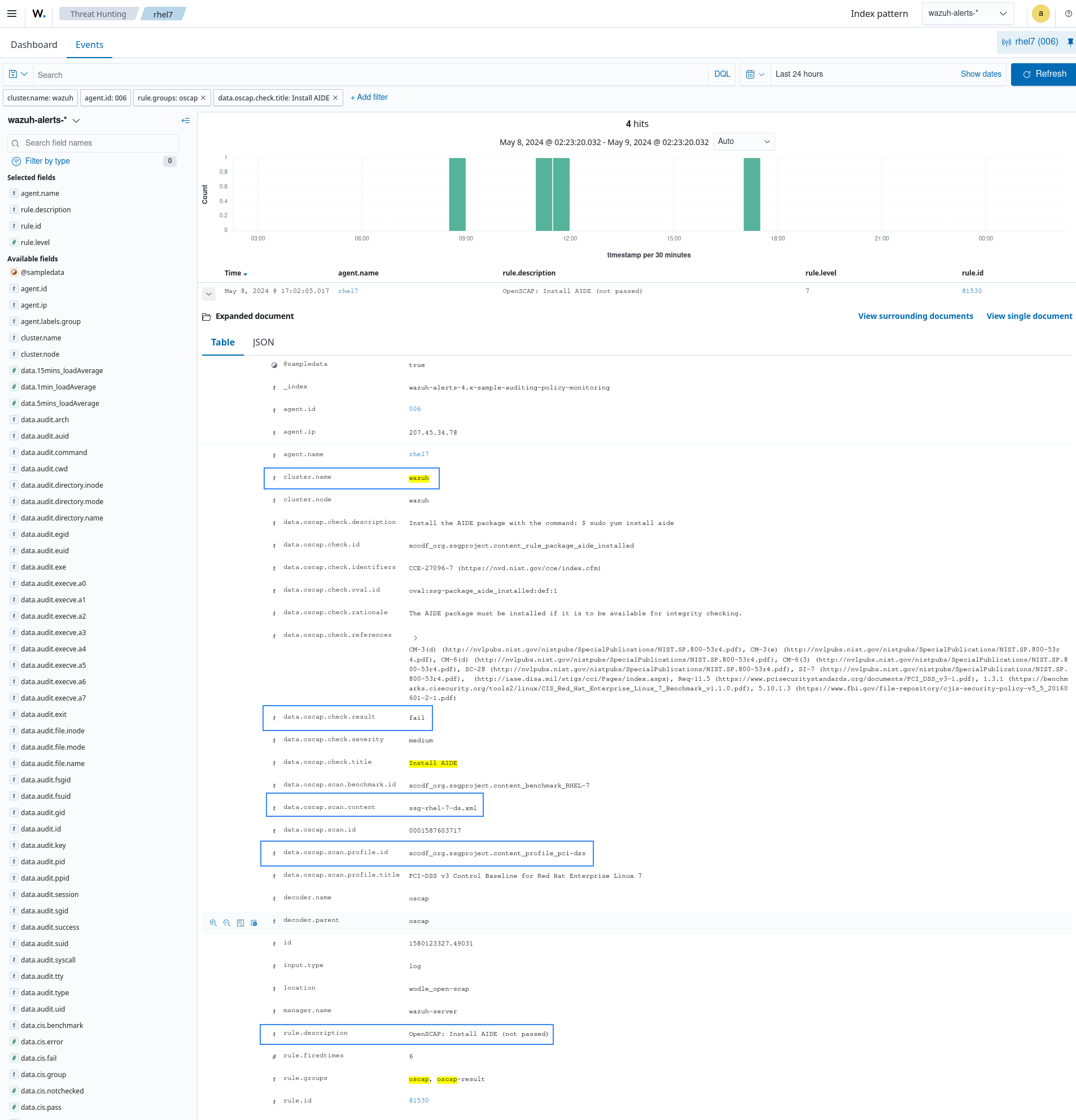This screenshot has width=1076, height=1120.
Task: Click the agent.id: 006 filter pill
Action: coord(105,98)
